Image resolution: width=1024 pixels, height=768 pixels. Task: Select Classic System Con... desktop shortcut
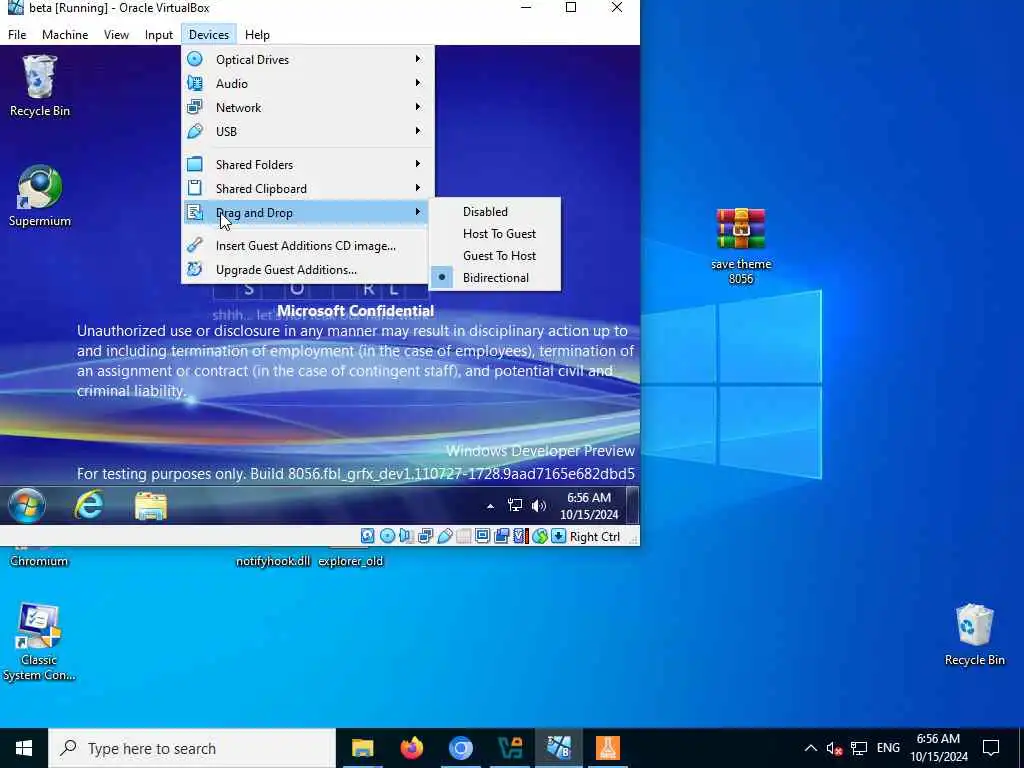[x=39, y=642]
